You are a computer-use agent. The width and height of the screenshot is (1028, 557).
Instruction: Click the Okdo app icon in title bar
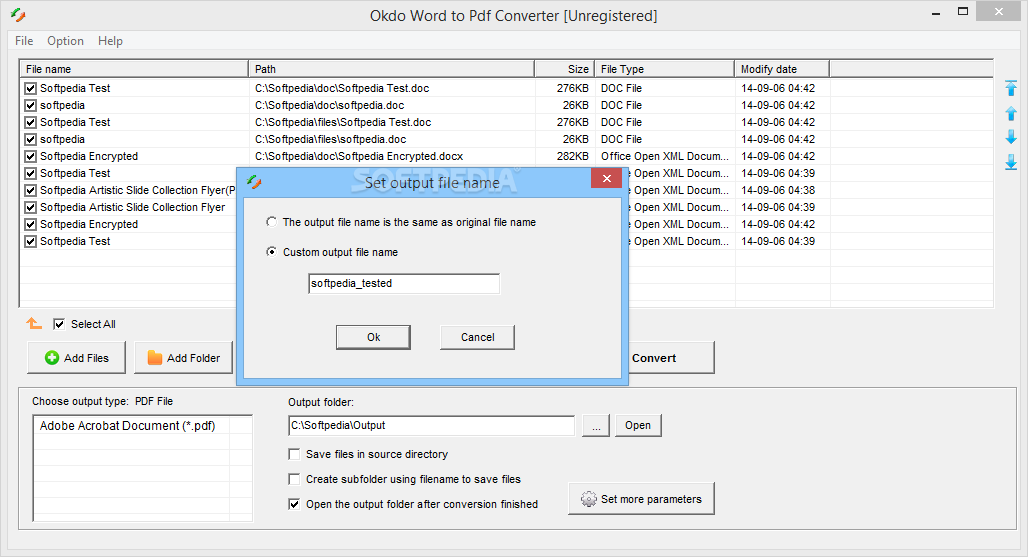[18, 15]
